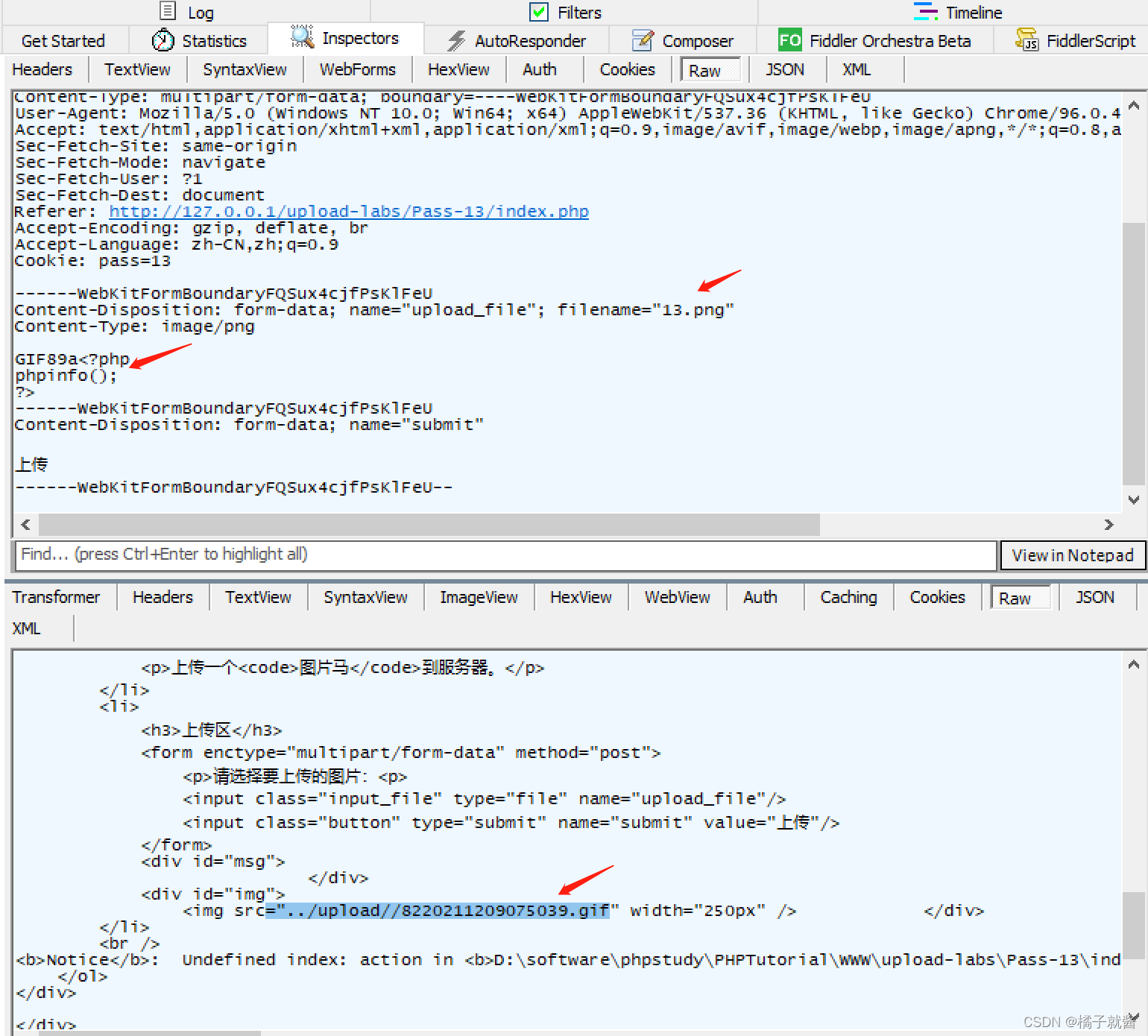This screenshot has height=1036, width=1148.
Task: Open the Composer tab
Action: 684,41
